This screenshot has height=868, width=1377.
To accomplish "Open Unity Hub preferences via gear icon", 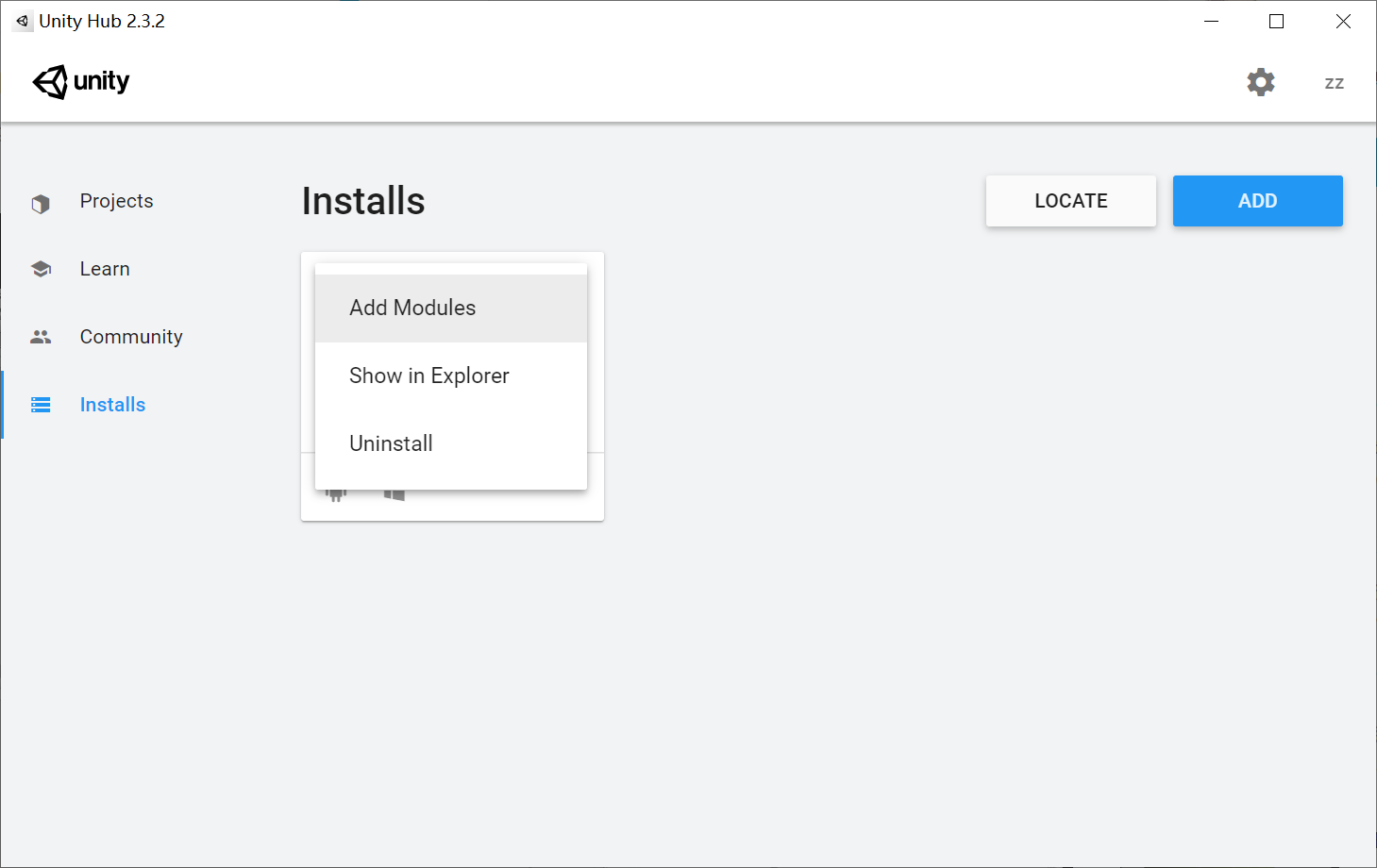I will [1261, 82].
